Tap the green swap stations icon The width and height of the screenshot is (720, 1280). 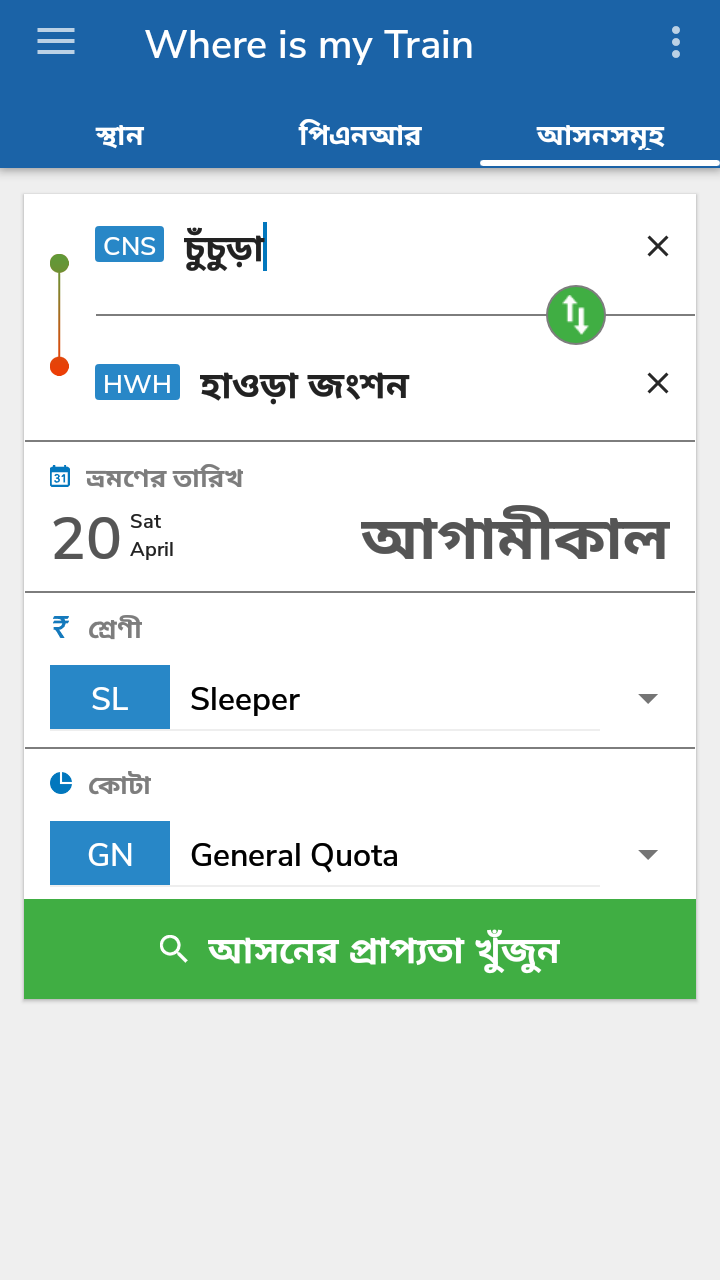[x=576, y=315]
